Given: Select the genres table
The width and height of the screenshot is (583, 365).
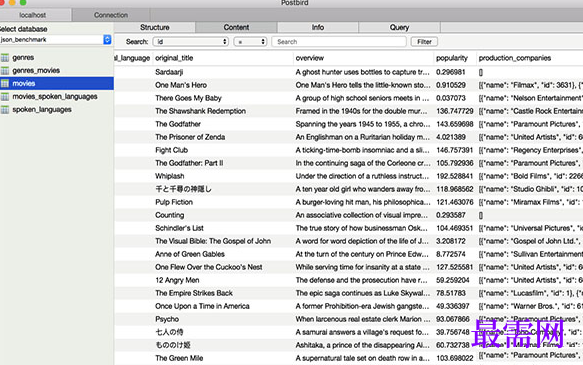Looking at the screenshot, I should pyautogui.click(x=23, y=58).
